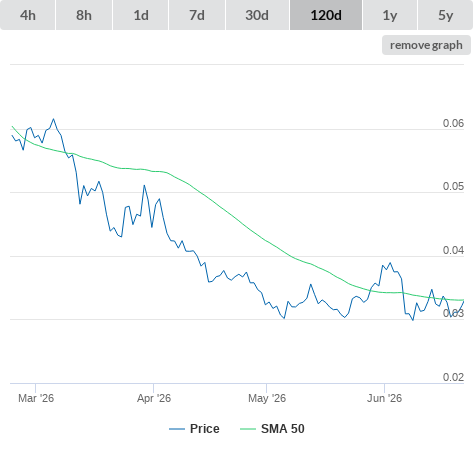The image size is (474, 455).
Task: Switch to the 8h time range
Action: tap(84, 15)
